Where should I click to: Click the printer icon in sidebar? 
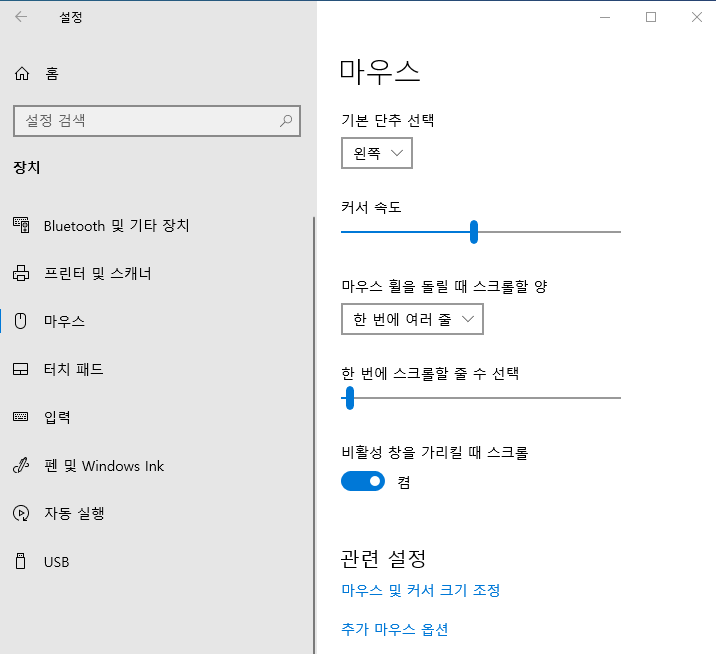coord(21,273)
